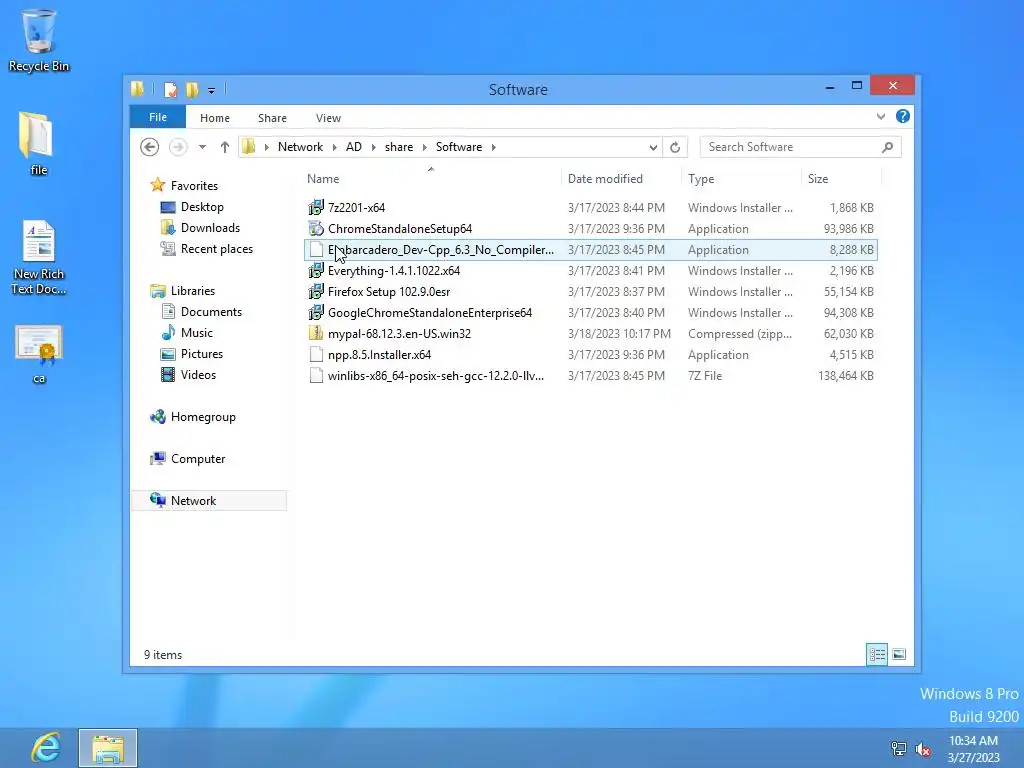
Task: Open Desktop in navigation pane
Action: (x=202, y=207)
